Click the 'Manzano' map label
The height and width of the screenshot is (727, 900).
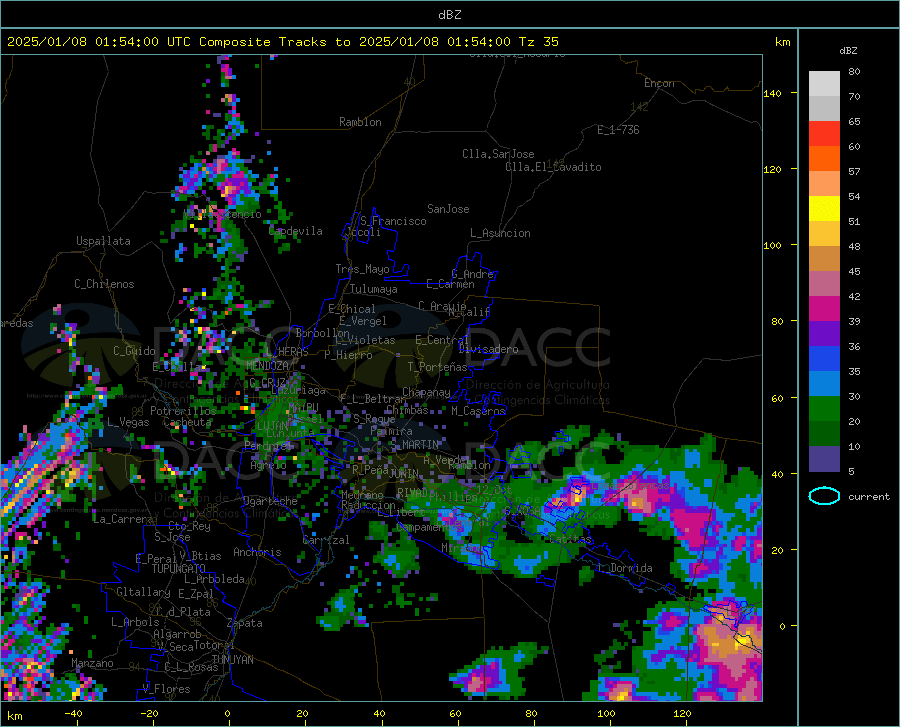pos(92,663)
